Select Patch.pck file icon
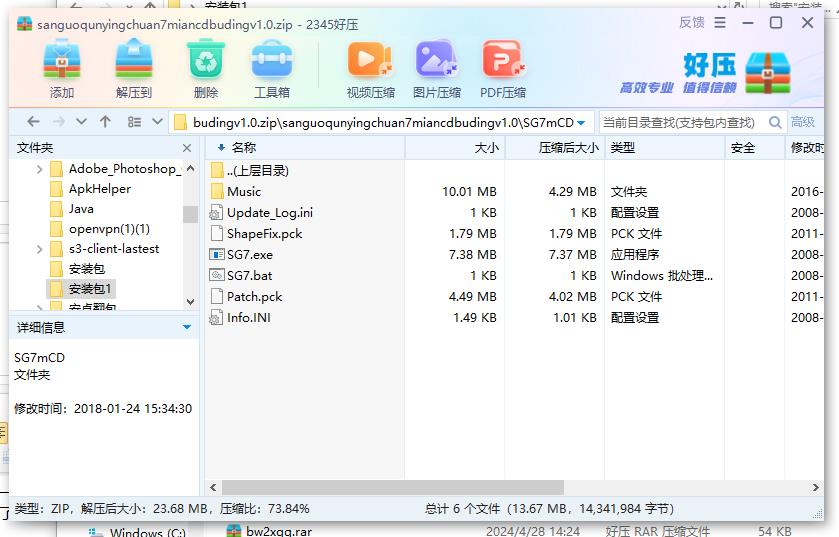The image size is (839, 537). [216, 296]
